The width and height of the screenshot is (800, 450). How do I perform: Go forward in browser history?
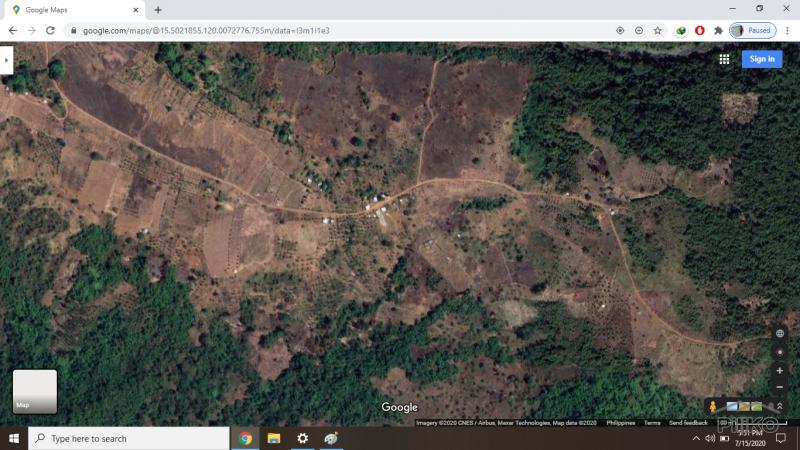point(32,31)
